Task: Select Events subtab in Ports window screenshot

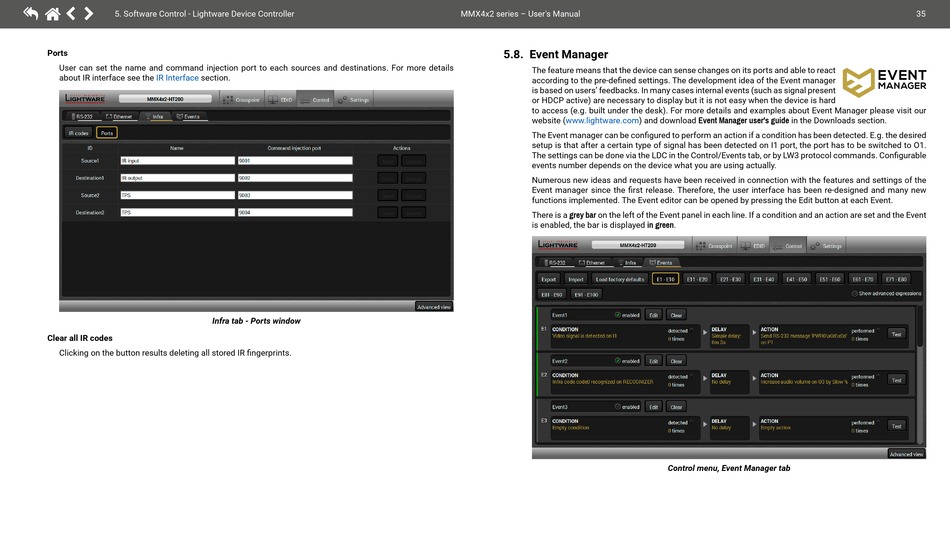Action: click(x=188, y=116)
